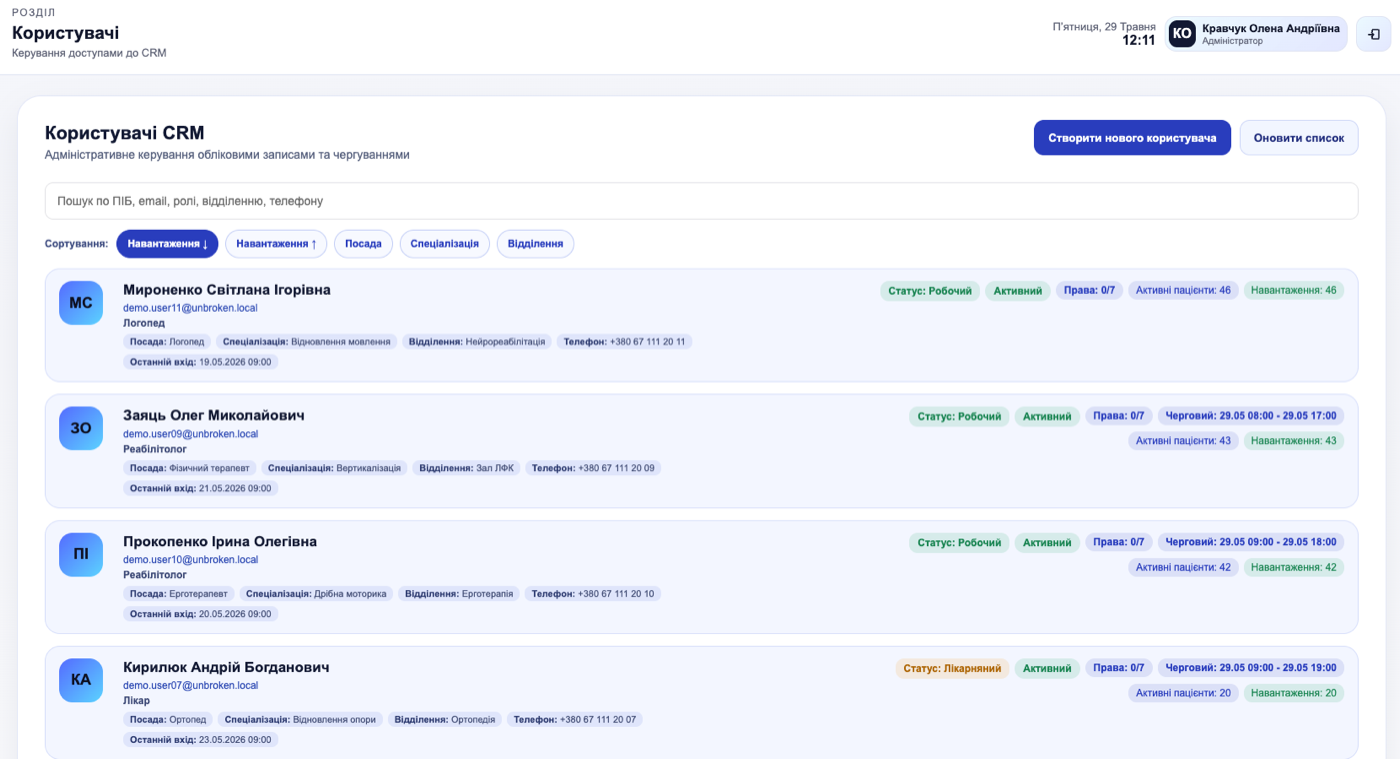The width and height of the screenshot is (1400, 759).
Task: Click the phone +380 67 111 20 07
Action: tap(575, 720)
